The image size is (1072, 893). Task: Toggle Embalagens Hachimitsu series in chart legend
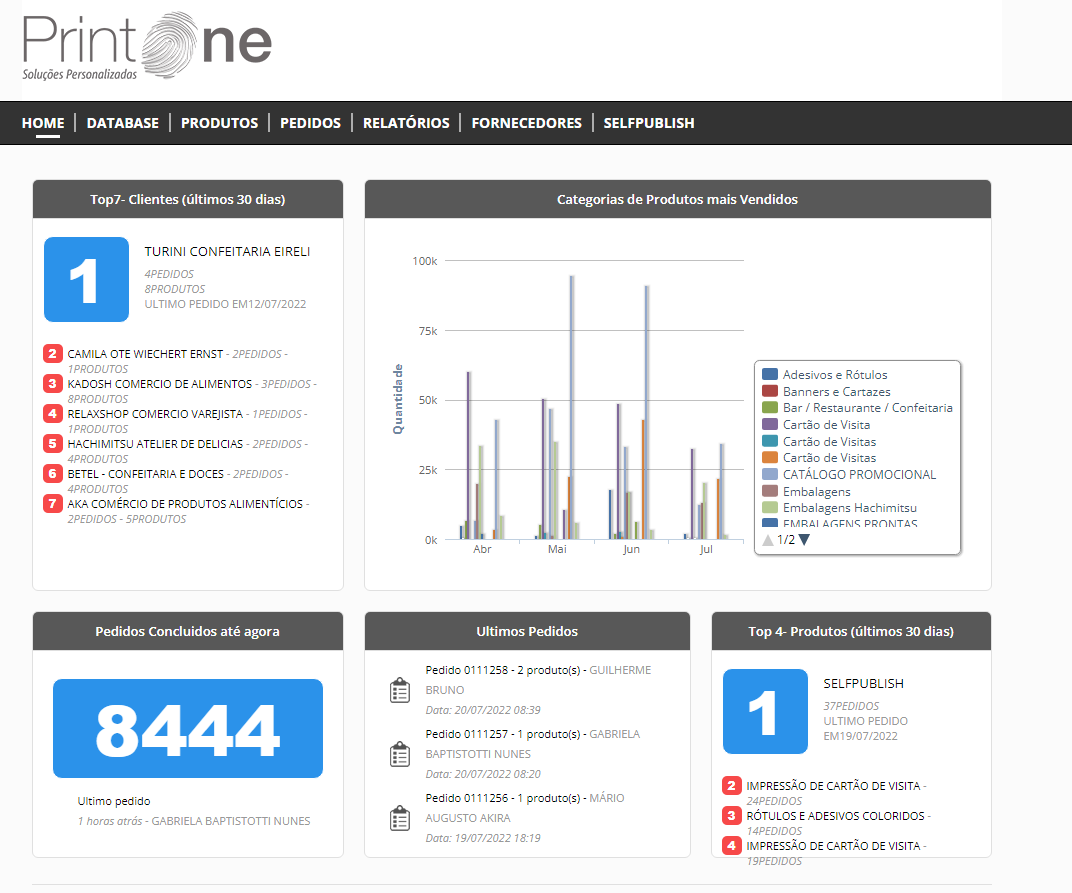coord(849,508)
